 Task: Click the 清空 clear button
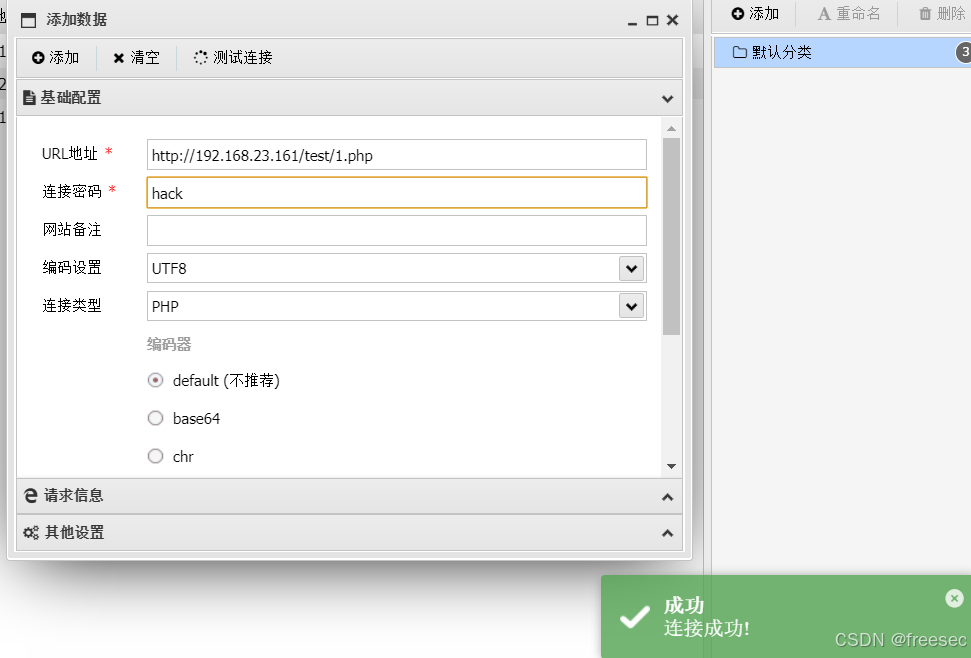[136, 58]
